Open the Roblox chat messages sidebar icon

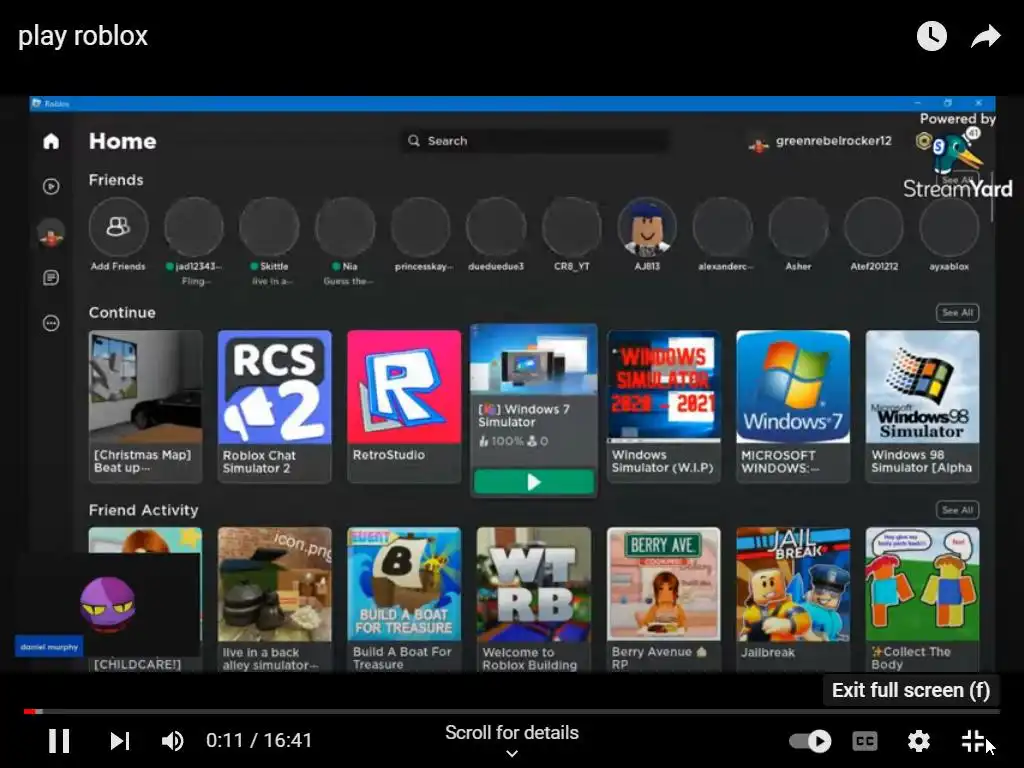[x=51, y=278]
